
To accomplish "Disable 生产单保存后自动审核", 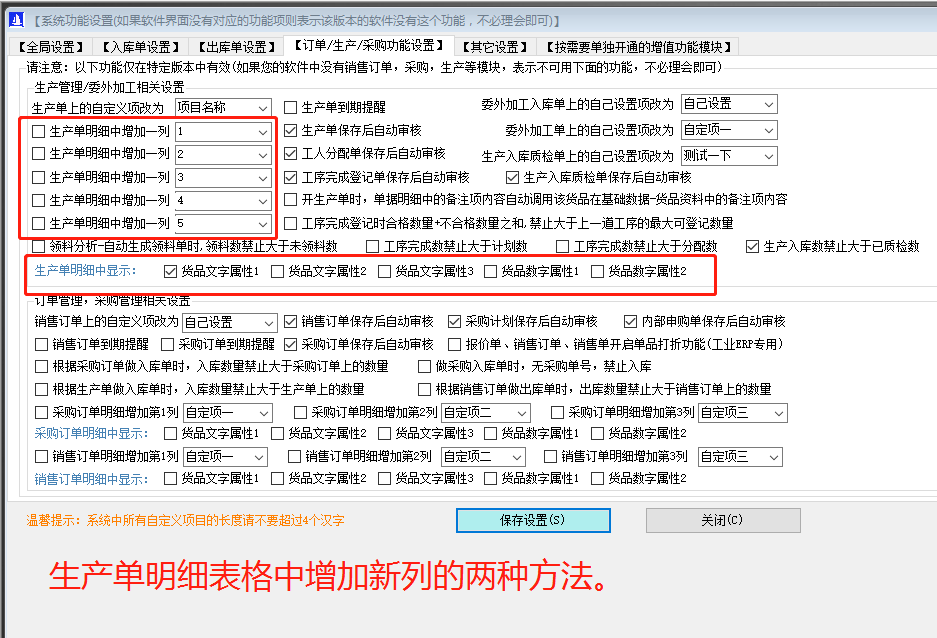I will (289, 131).
